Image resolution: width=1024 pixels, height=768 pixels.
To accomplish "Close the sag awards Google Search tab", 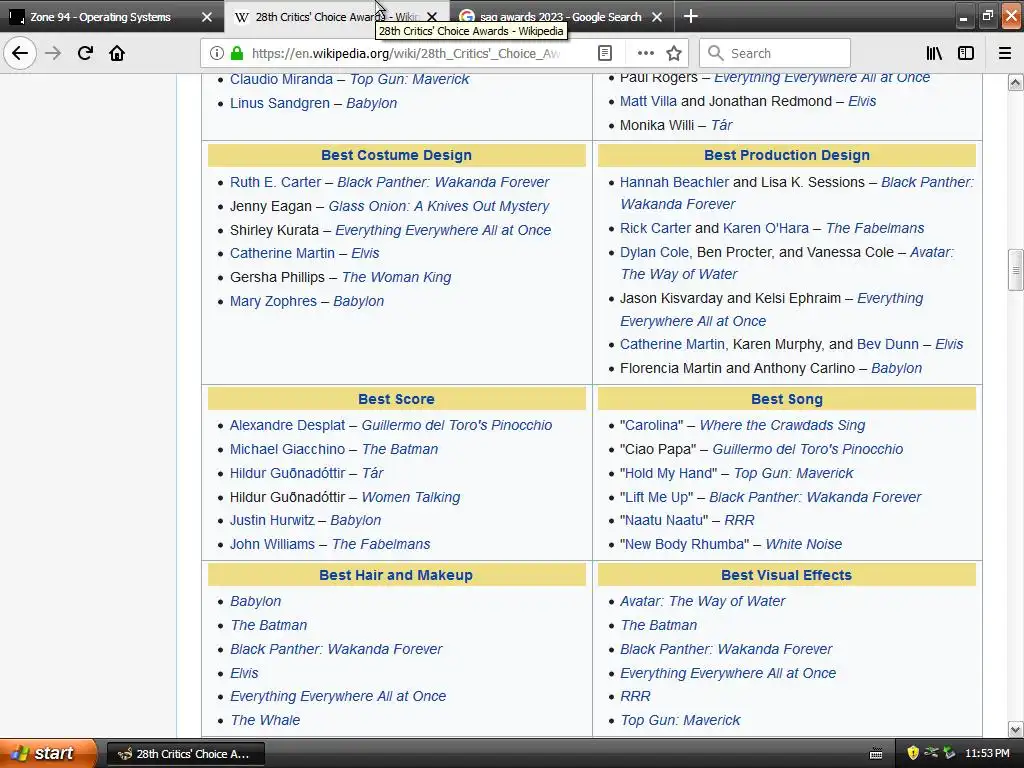I will 657,17.
